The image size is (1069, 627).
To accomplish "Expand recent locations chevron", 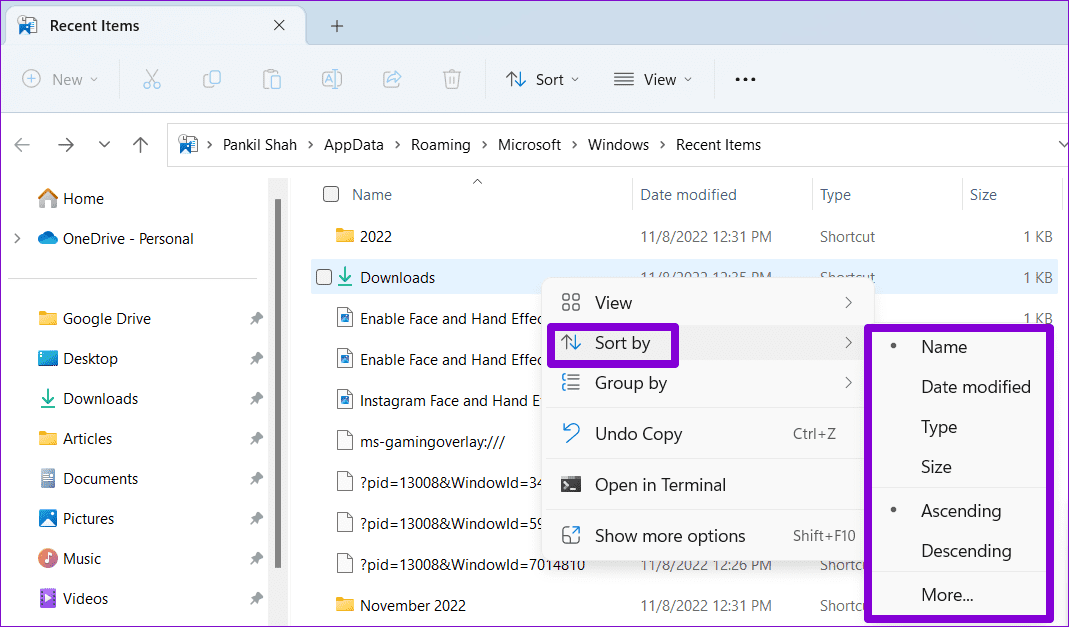I will tap(104, 144).
